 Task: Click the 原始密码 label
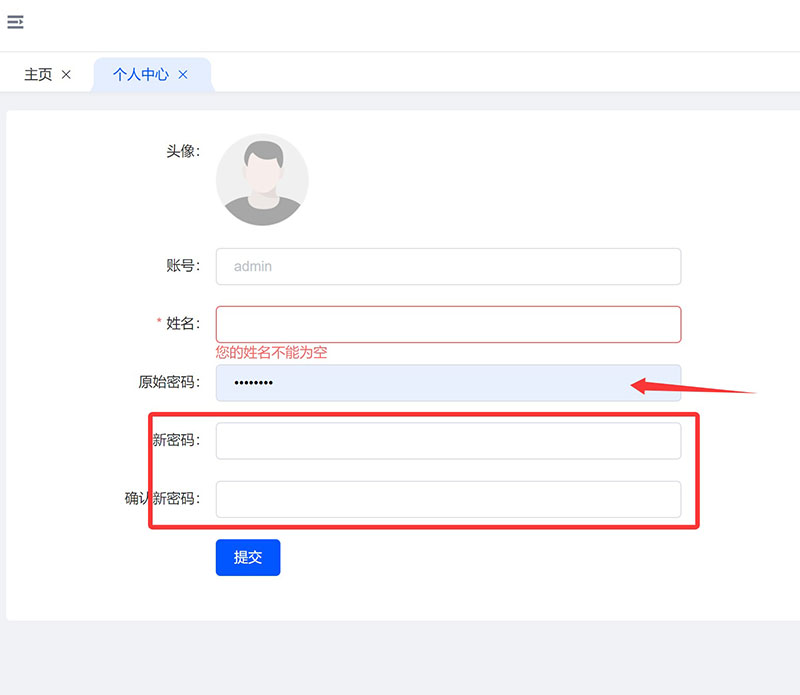(x=169, y=382)
